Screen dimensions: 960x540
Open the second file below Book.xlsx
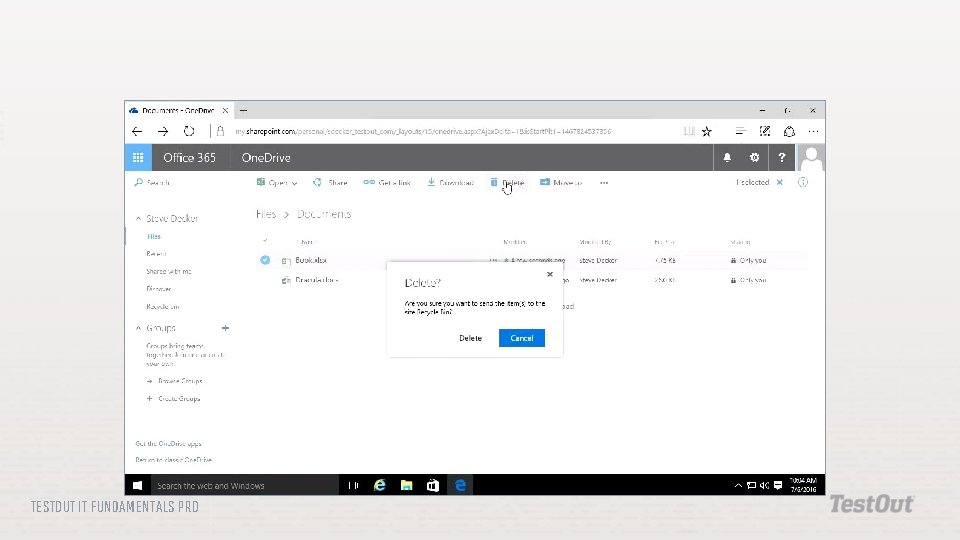317,280
